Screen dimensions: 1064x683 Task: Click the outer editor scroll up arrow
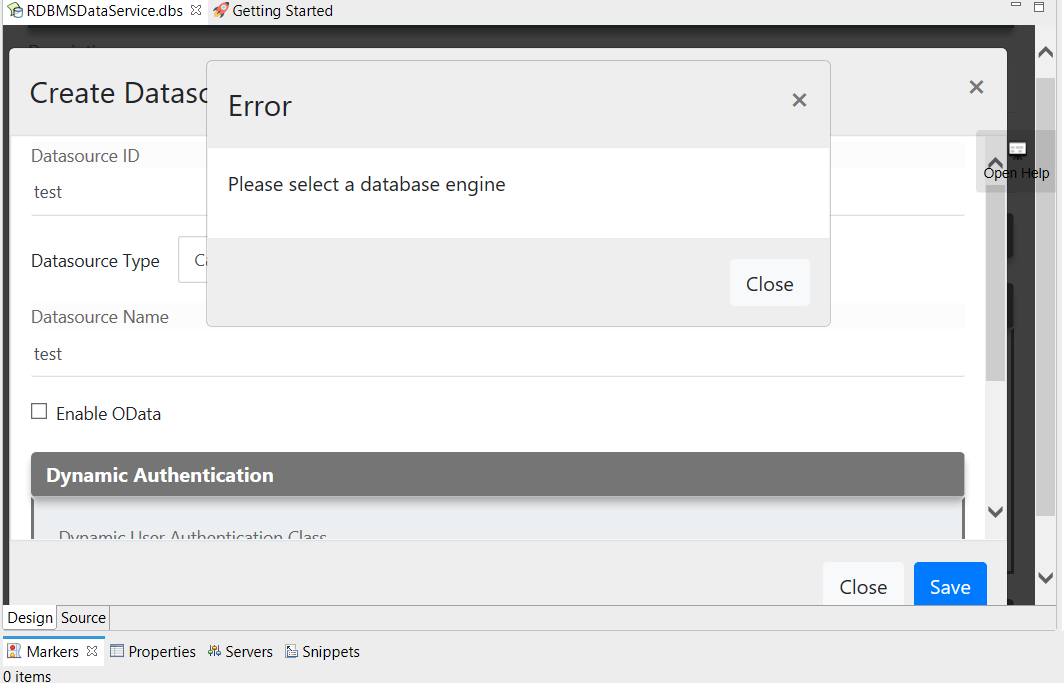(1046, 52)
